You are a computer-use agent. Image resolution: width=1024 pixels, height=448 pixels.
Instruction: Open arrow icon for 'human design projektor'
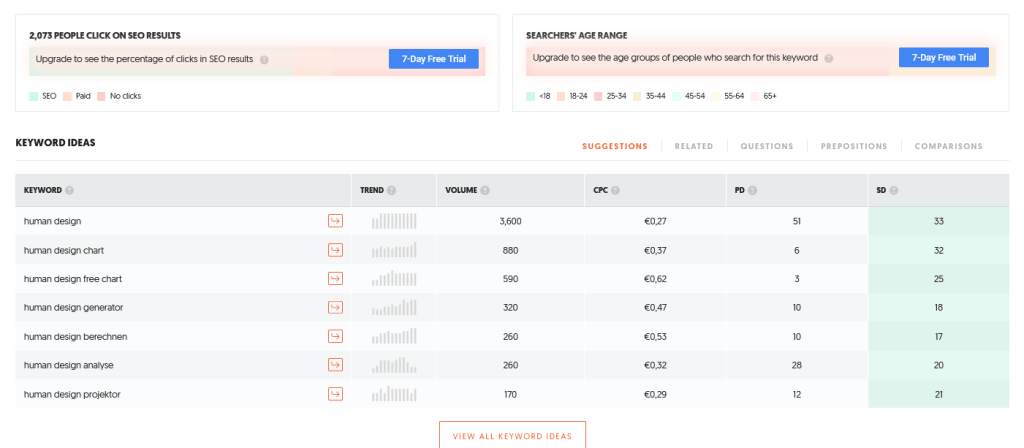coord(335,394)
